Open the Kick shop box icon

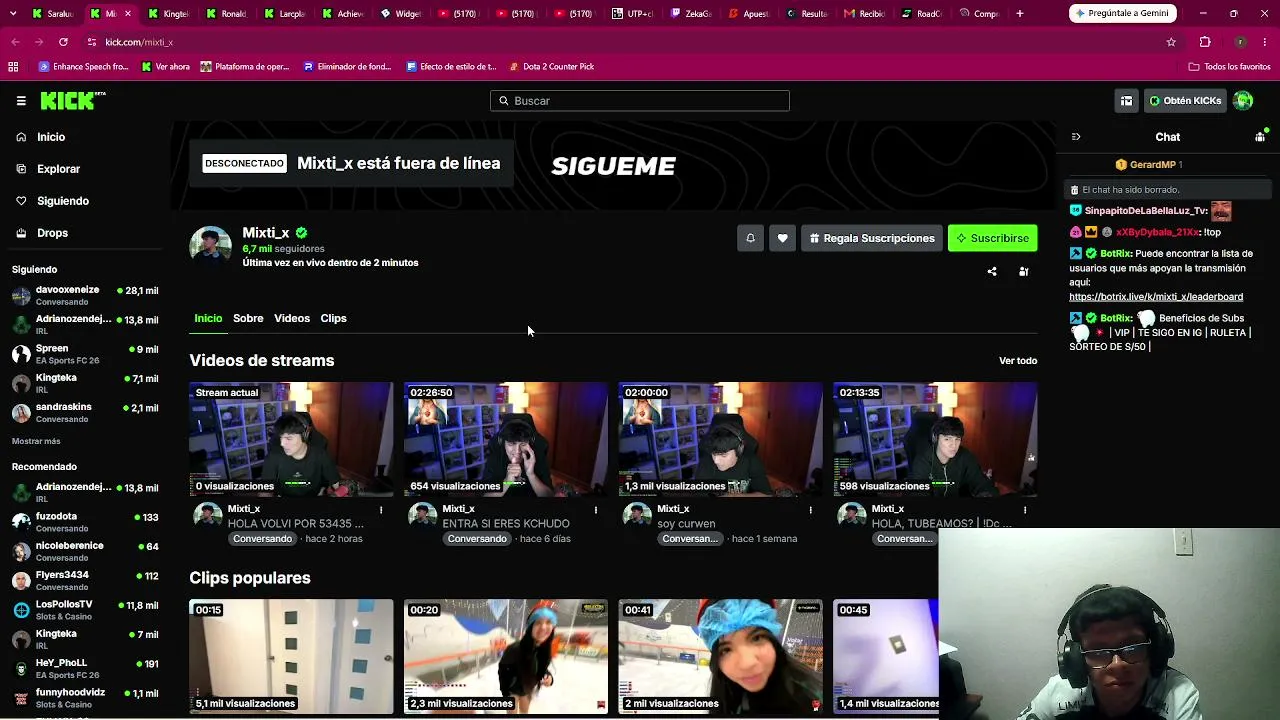1126,101
